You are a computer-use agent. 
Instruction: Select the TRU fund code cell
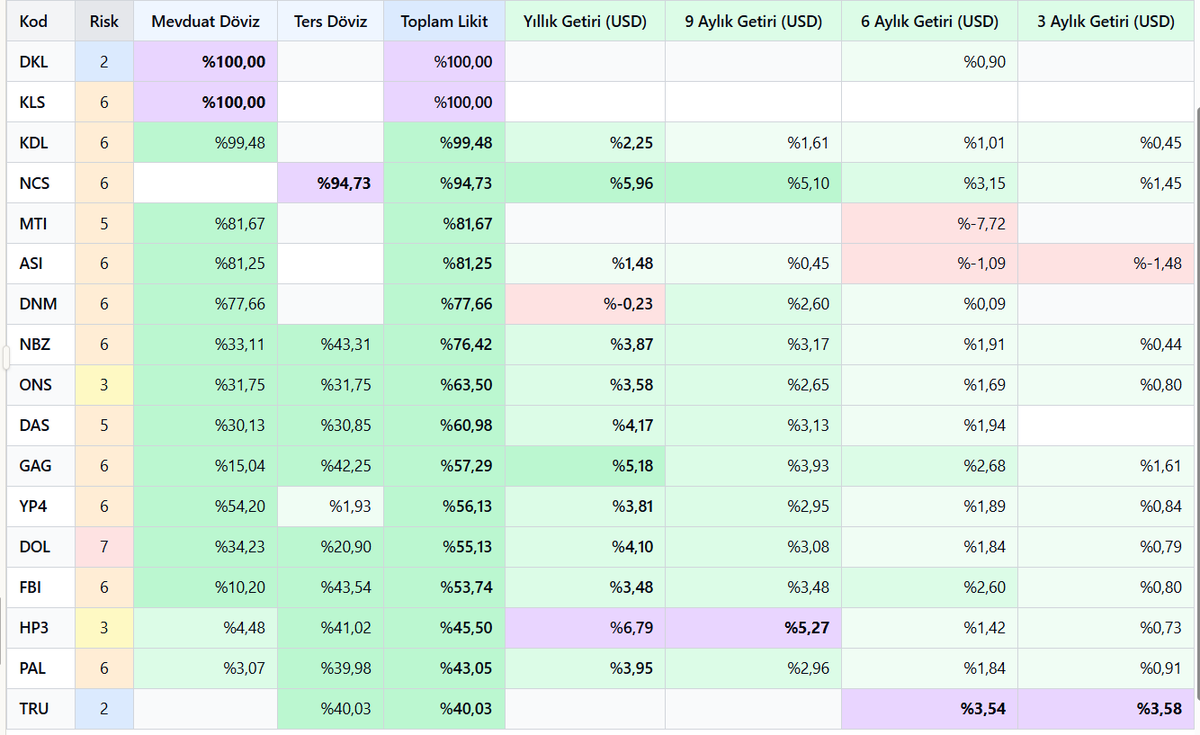pos(40,709)
